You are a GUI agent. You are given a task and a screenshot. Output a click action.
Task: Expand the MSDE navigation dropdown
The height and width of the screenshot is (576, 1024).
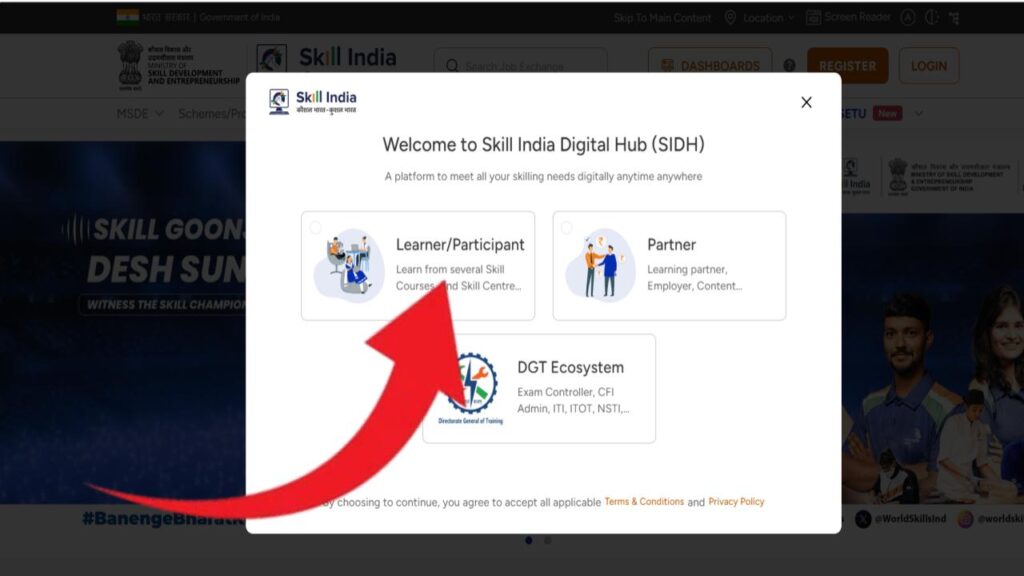[x=126, y=113]
